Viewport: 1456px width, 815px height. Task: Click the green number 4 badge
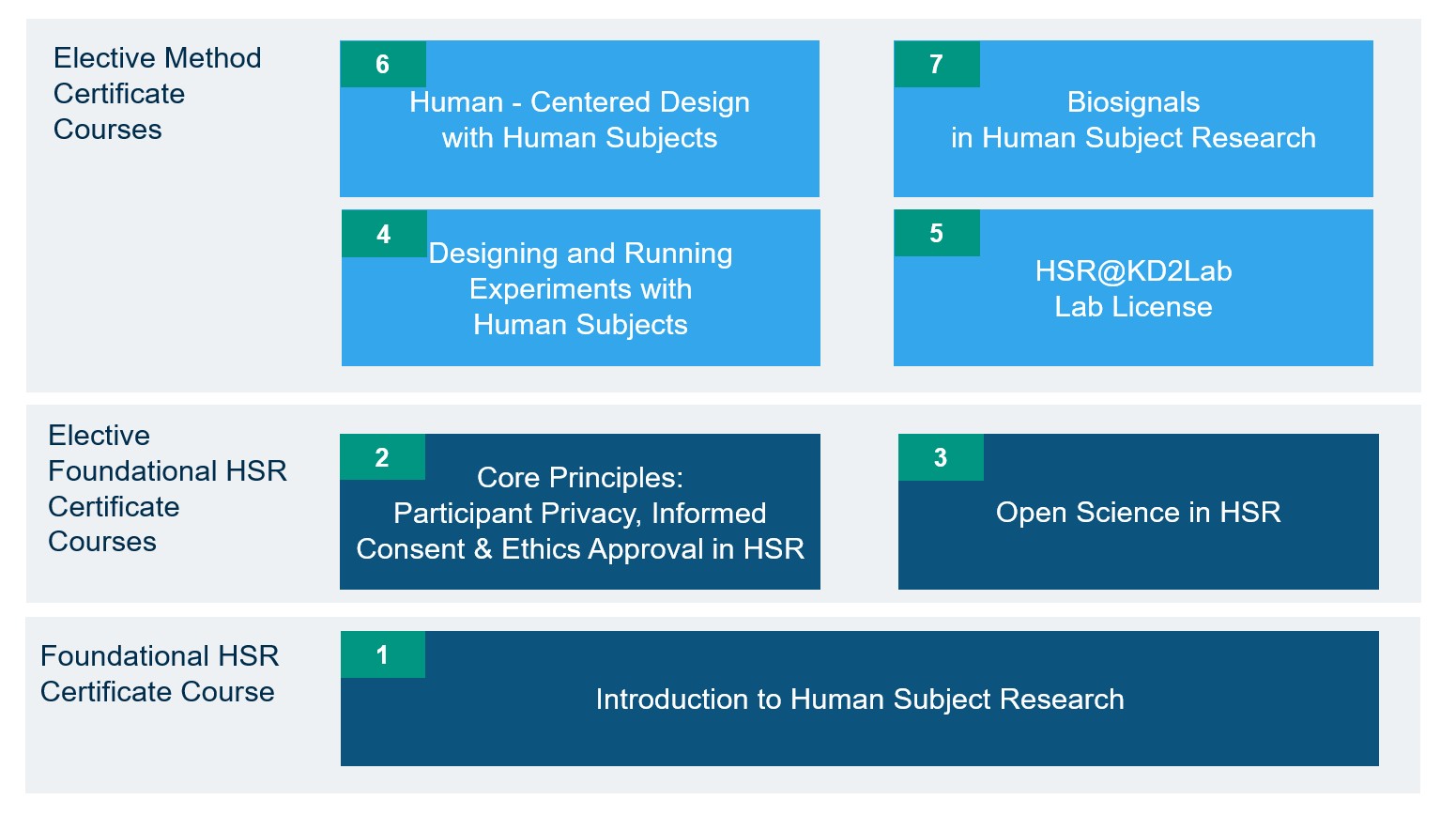384,234
